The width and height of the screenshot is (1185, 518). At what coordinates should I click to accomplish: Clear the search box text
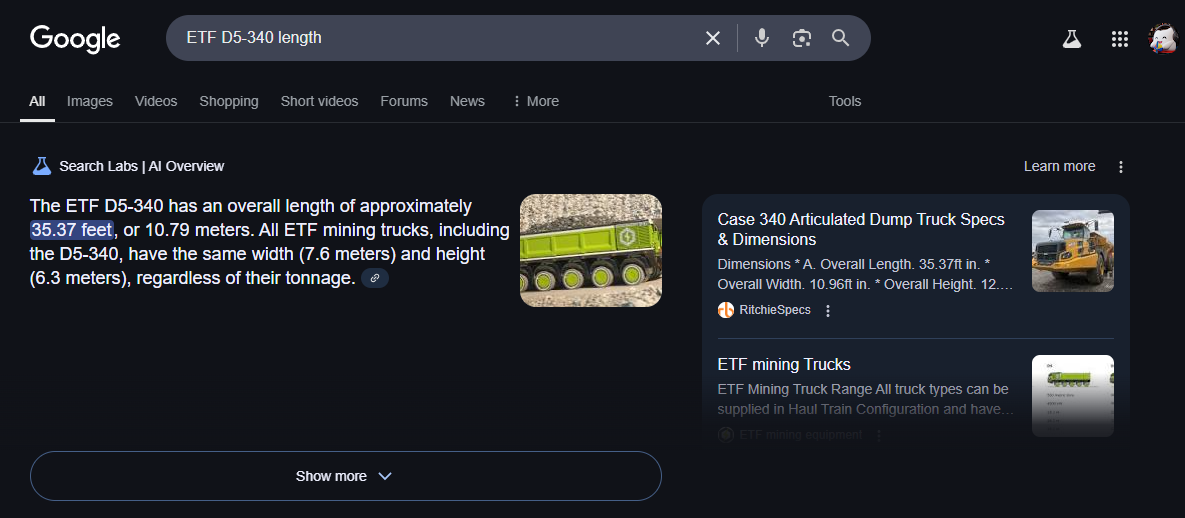pos(713,38)
